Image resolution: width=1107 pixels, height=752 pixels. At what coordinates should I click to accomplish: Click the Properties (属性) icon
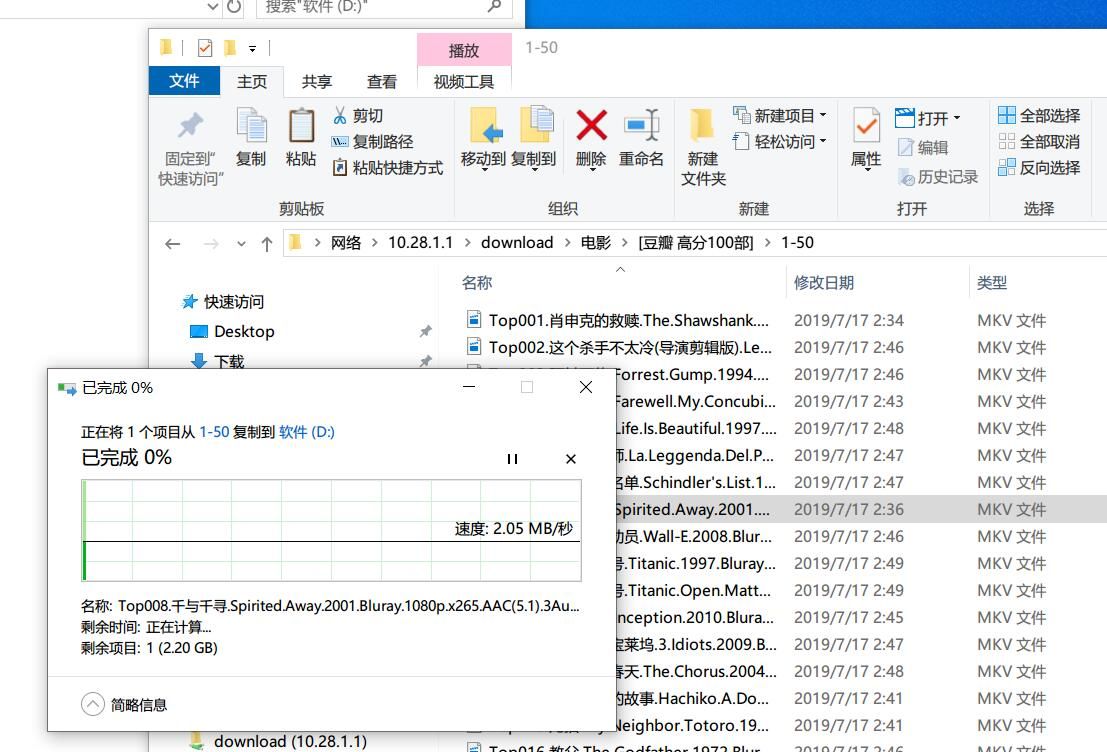(865, 127)
